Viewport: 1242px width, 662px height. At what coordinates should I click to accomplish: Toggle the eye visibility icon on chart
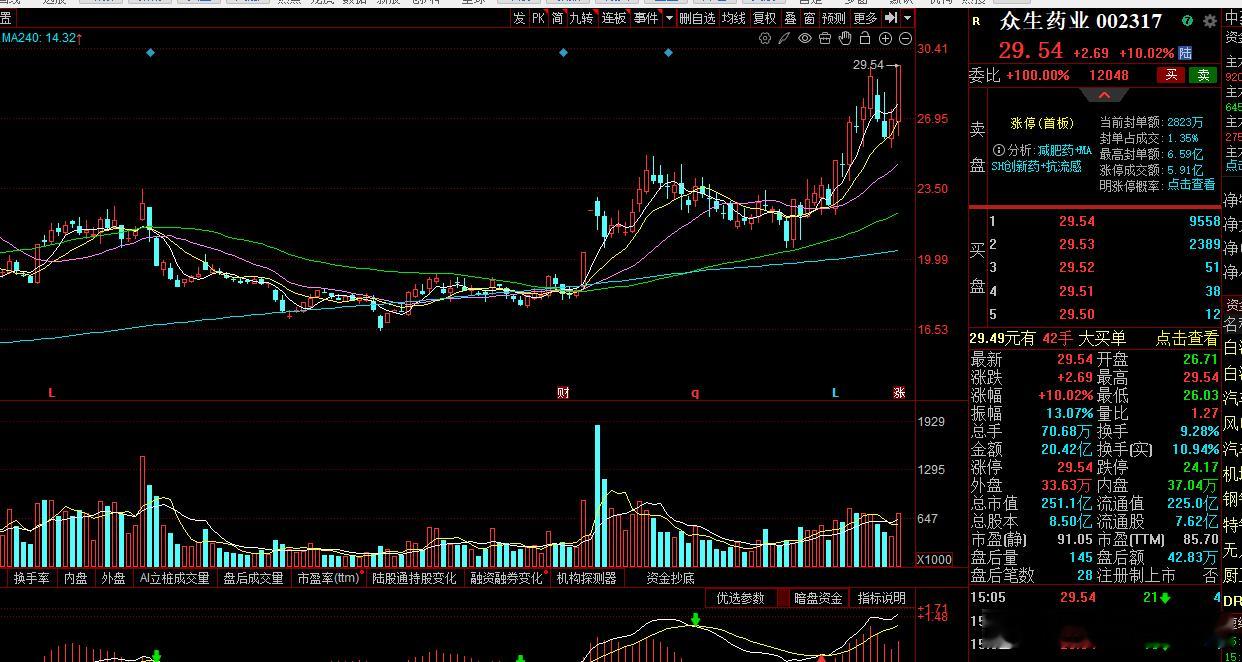tap(805, 38)
